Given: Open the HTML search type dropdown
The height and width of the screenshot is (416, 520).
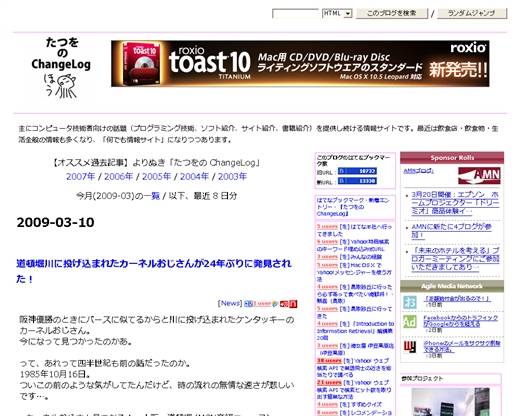Looking at the screenshot, I should 337,13.
